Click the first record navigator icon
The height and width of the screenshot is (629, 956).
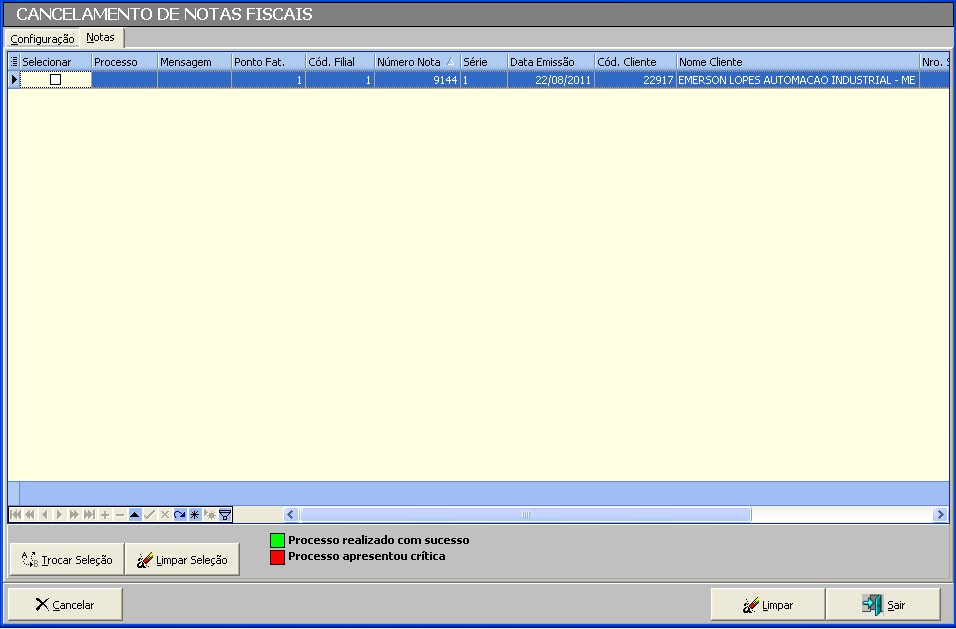15,515
